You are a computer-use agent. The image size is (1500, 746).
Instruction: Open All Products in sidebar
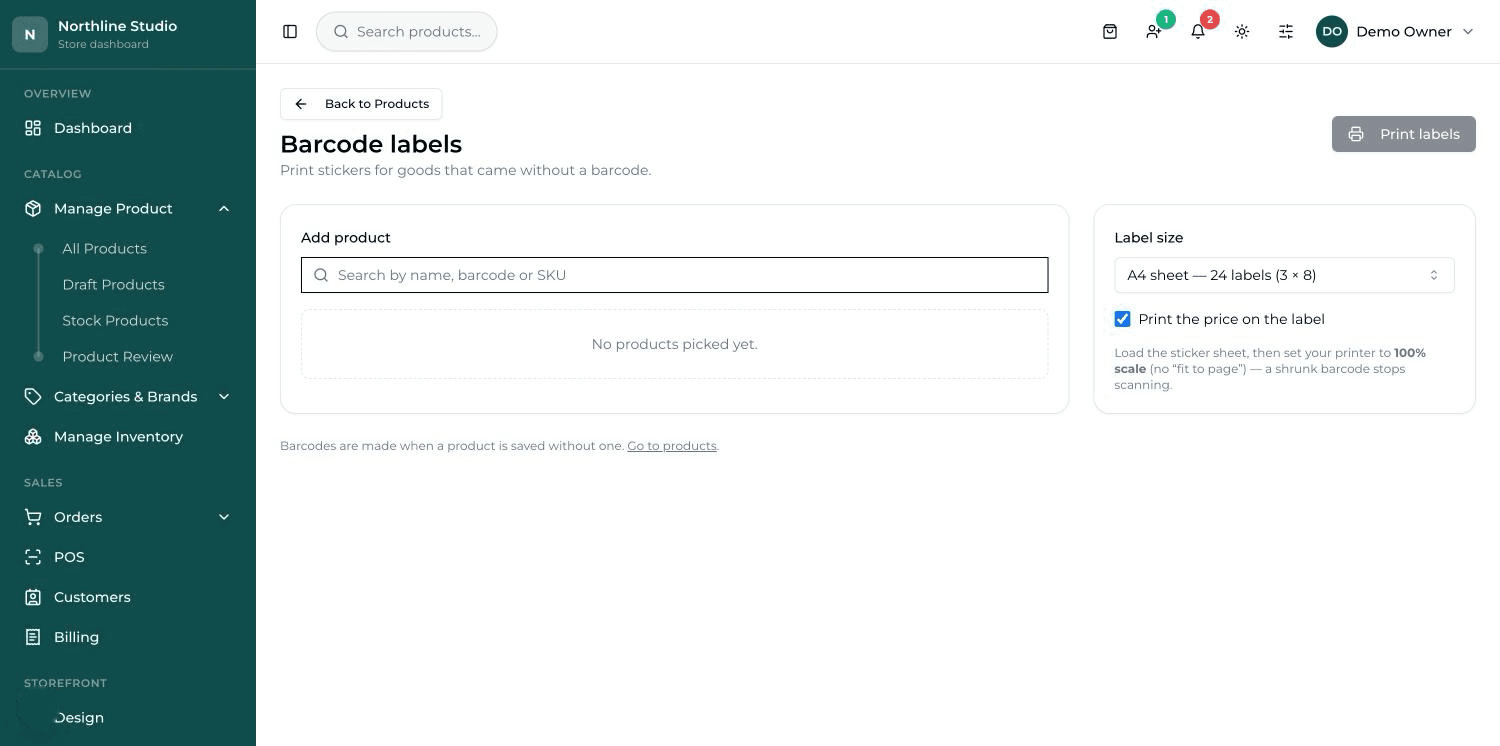104,248
